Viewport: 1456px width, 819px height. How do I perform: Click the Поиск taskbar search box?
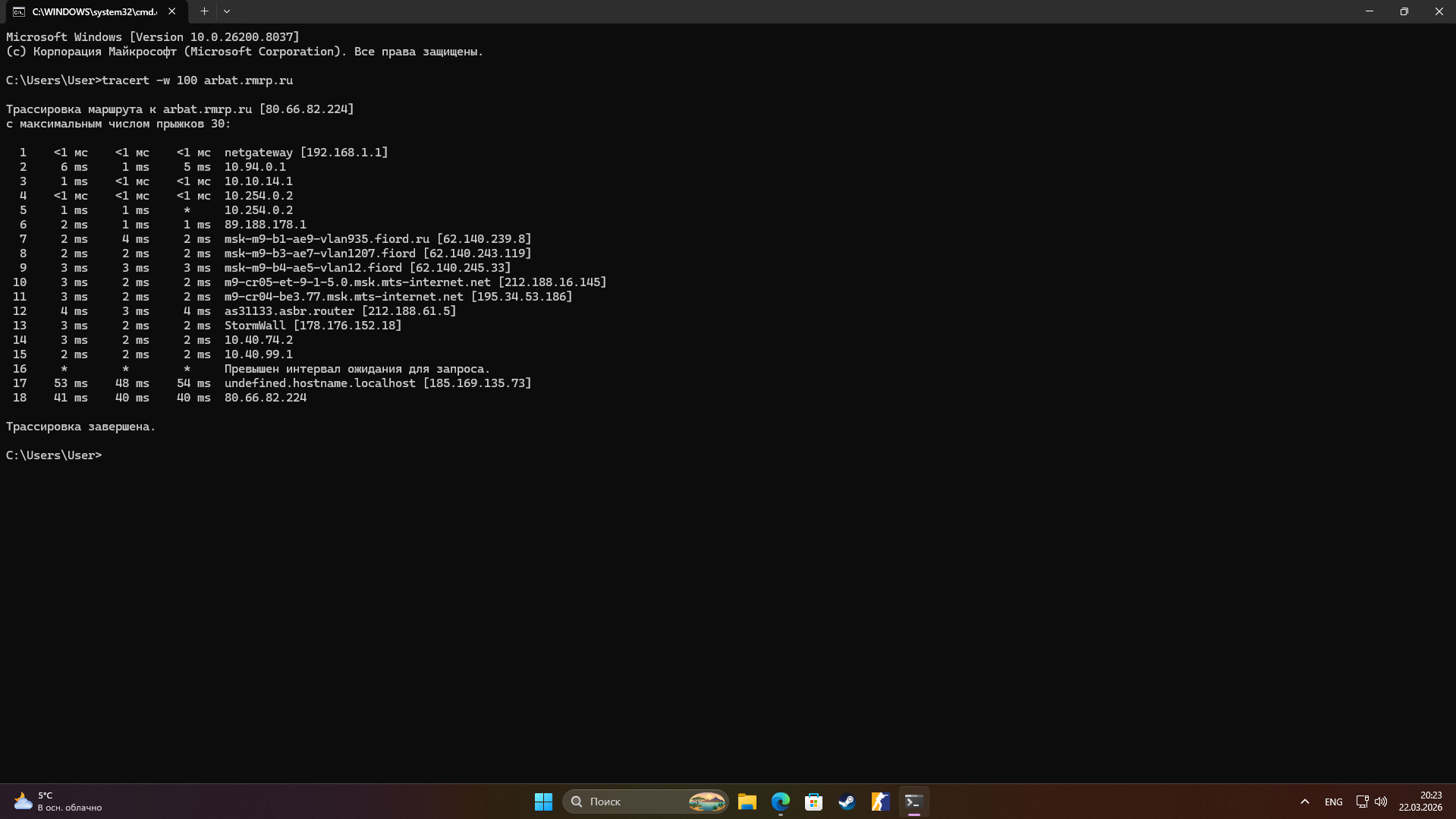630,802
